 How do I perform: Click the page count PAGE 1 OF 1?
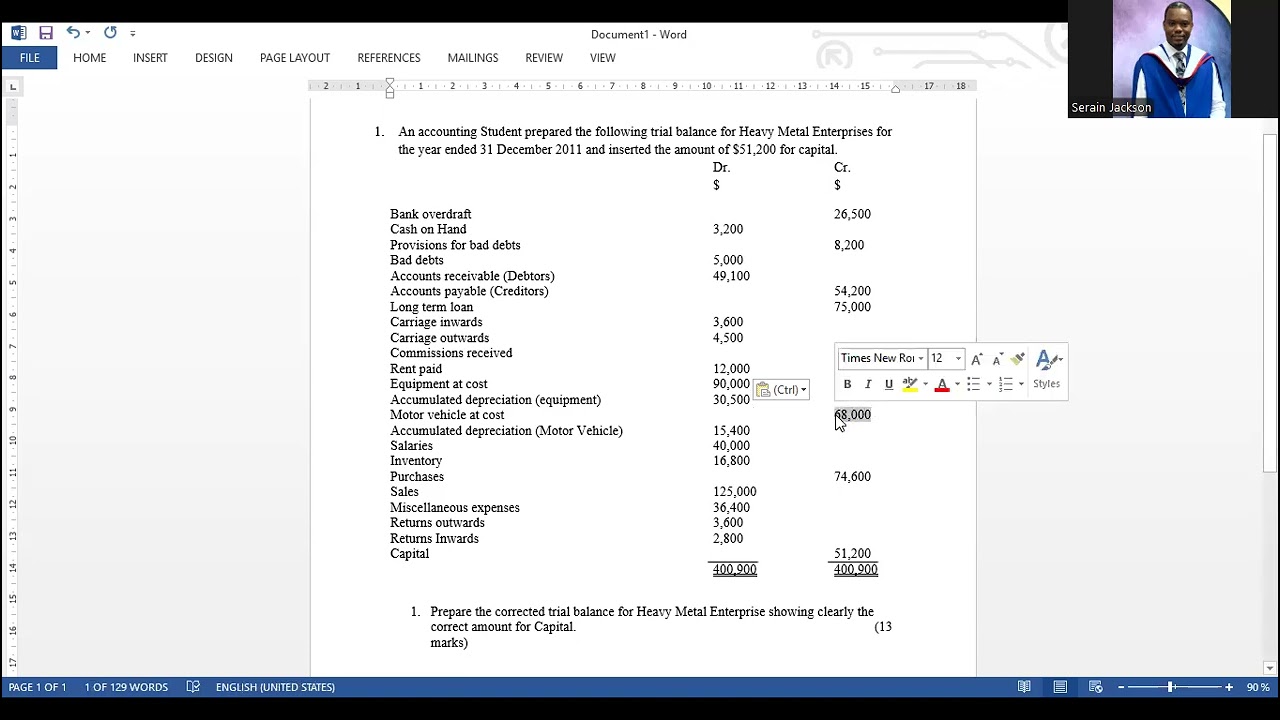point(37,687)
